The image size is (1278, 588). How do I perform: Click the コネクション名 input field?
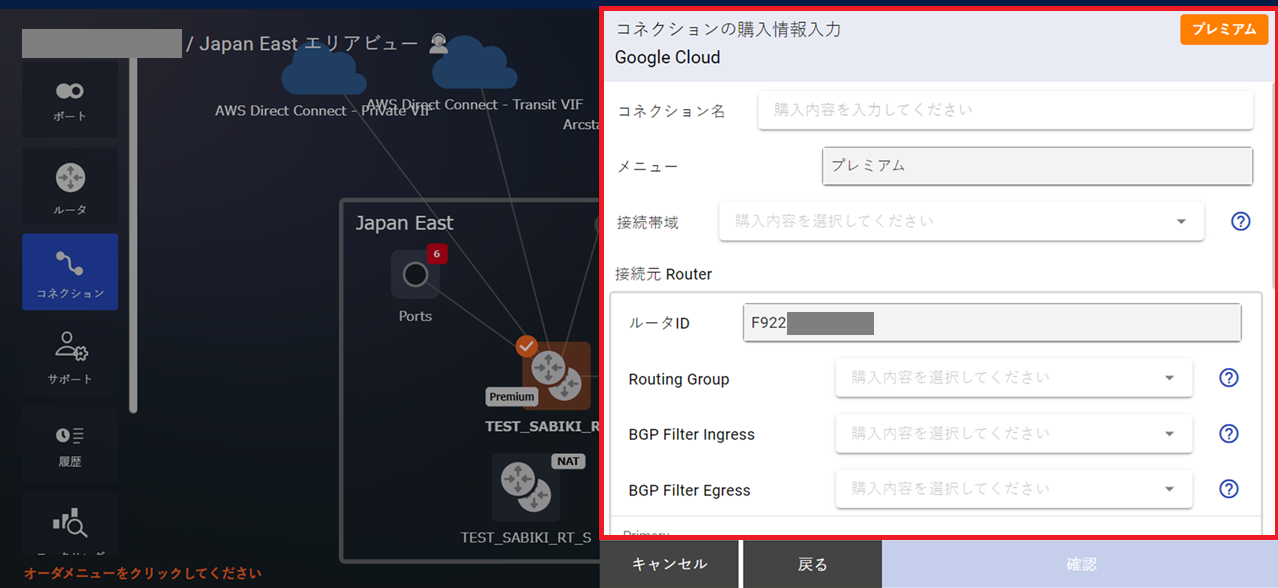[1005, 109]
